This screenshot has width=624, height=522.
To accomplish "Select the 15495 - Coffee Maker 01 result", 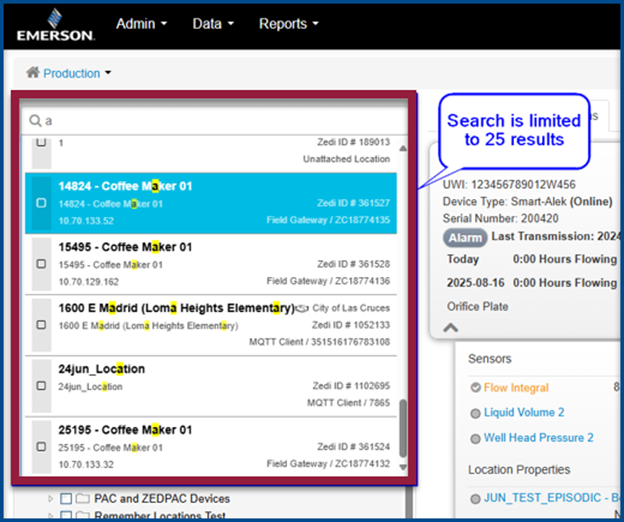I will pyautogui.click(x=211, y=264).
